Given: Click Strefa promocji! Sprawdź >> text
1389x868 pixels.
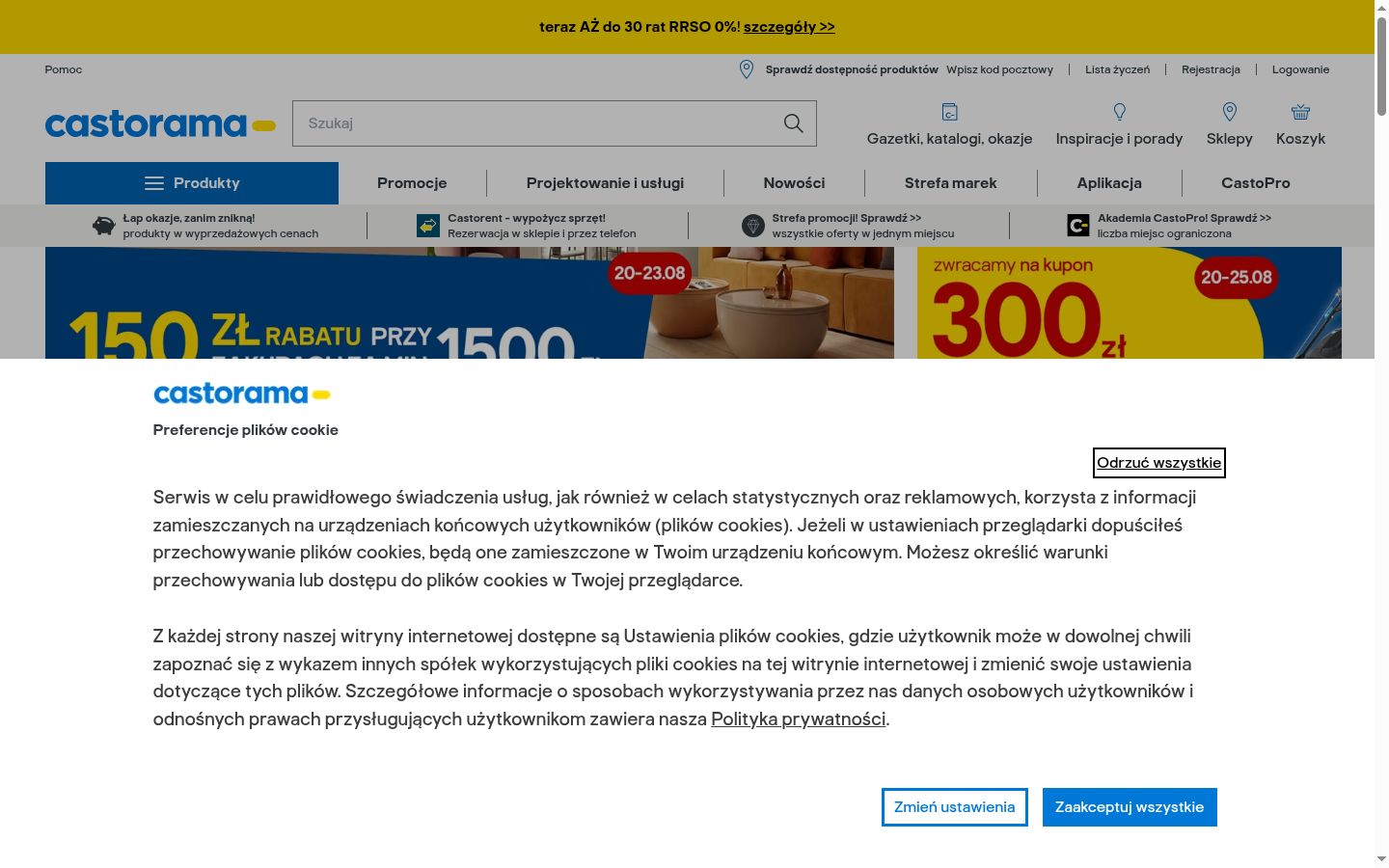Looking at the screenshot, I should [847, 218].
